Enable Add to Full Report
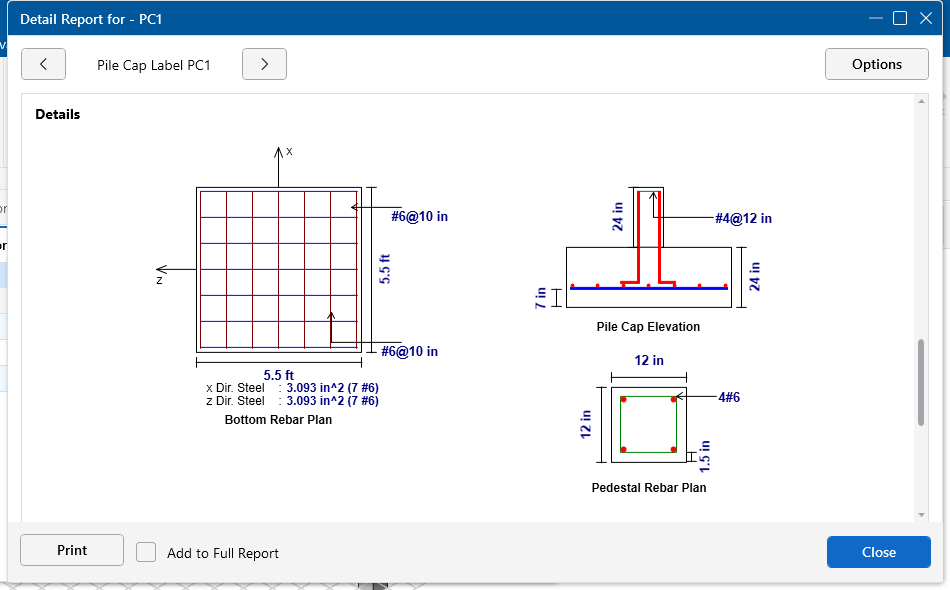 pos(146,552)
